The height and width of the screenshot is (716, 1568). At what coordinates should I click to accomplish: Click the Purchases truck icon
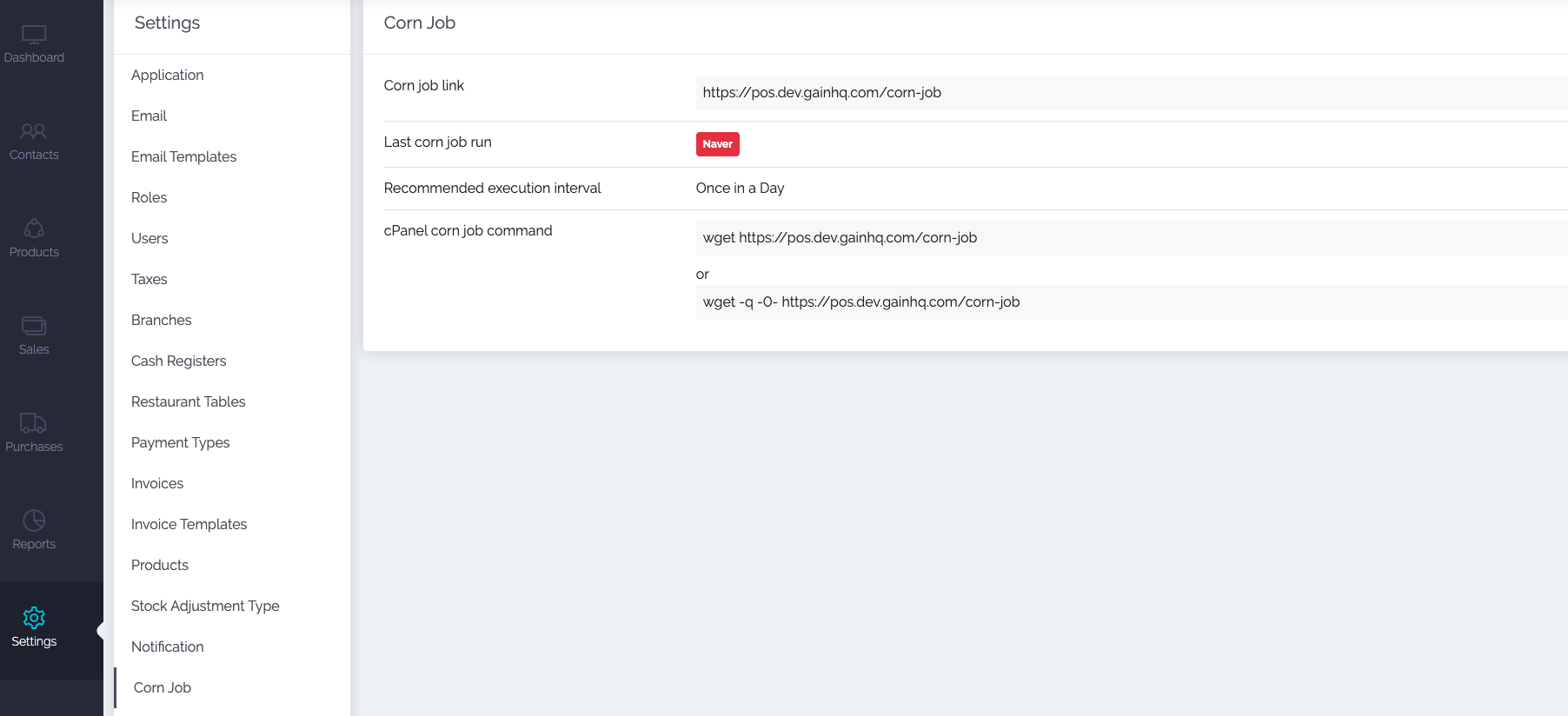tap(34, 423)
